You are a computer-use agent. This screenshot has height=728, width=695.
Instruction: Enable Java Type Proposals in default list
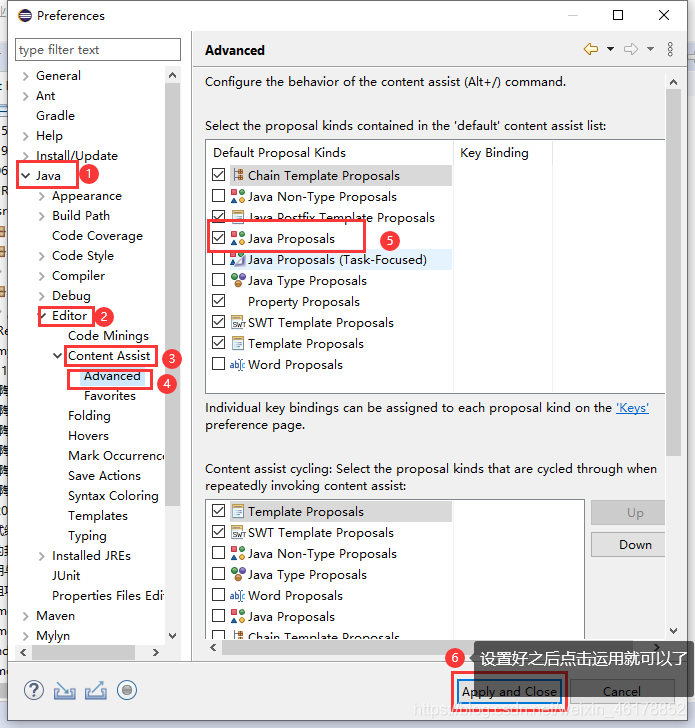(218, 280)
